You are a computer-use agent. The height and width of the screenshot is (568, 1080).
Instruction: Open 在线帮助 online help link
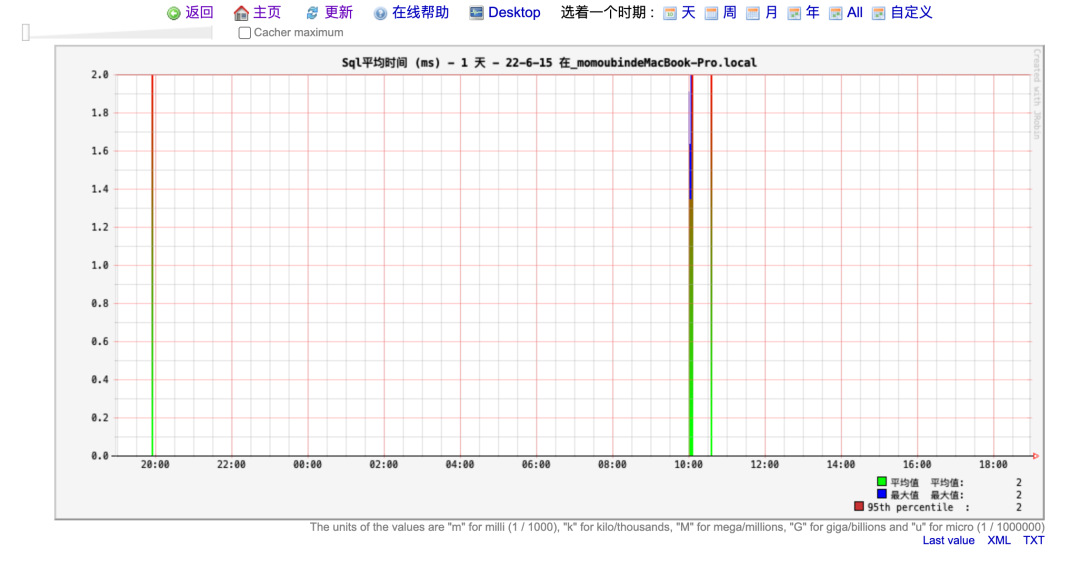point(420,12)
